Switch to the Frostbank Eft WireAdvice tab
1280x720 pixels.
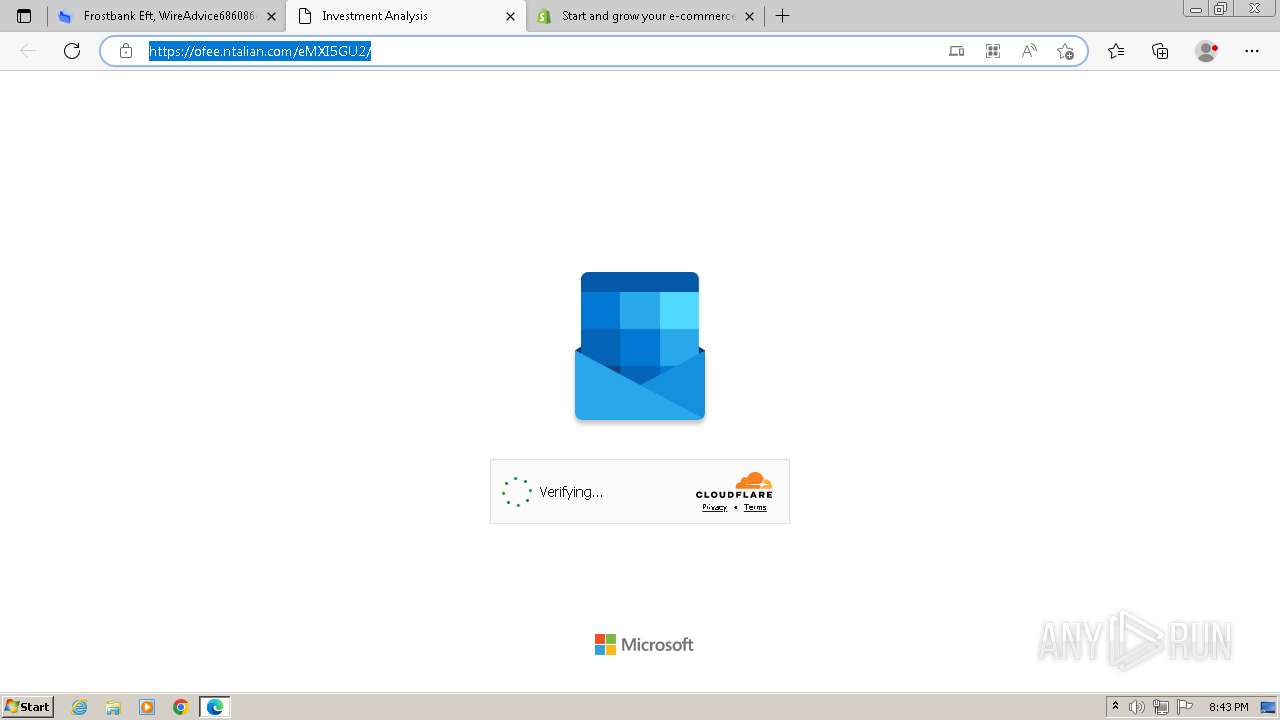pos(167,16)
